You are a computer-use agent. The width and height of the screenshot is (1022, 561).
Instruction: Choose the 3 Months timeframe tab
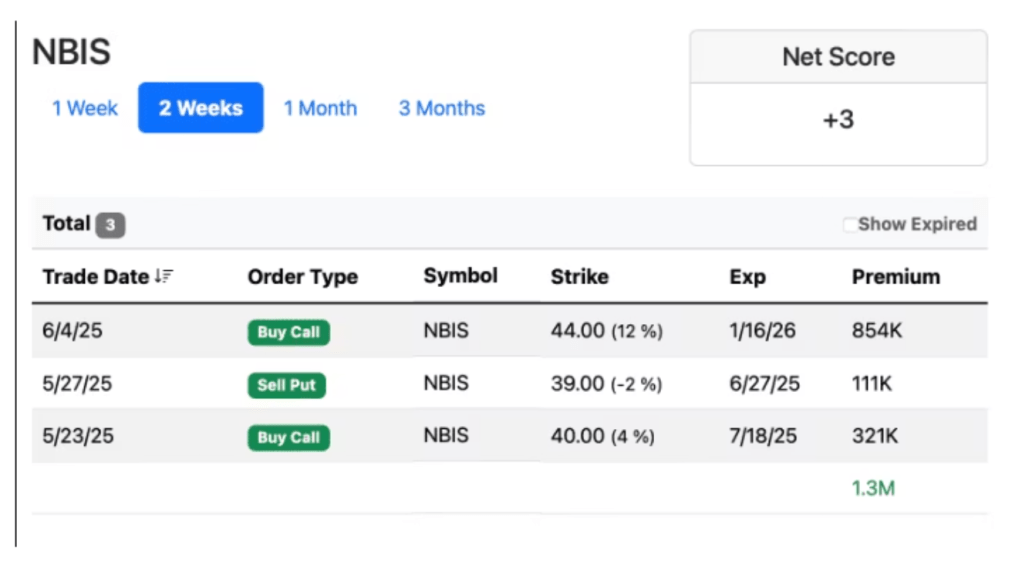441,108
